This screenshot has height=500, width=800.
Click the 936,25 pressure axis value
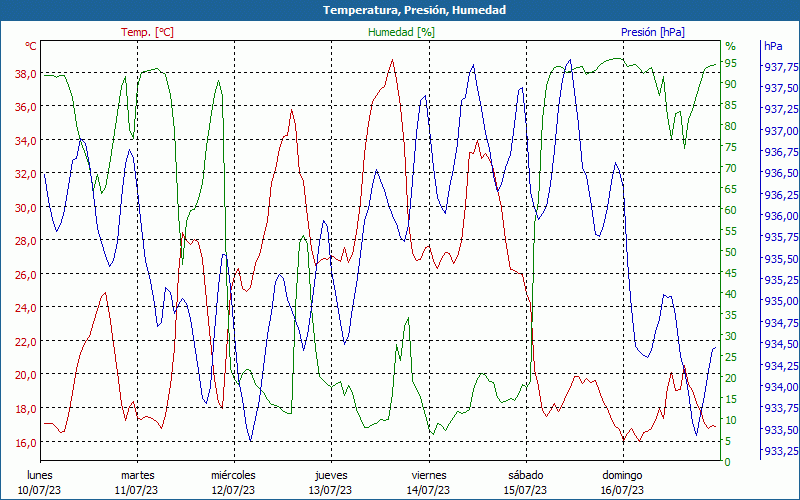(781, 195)
